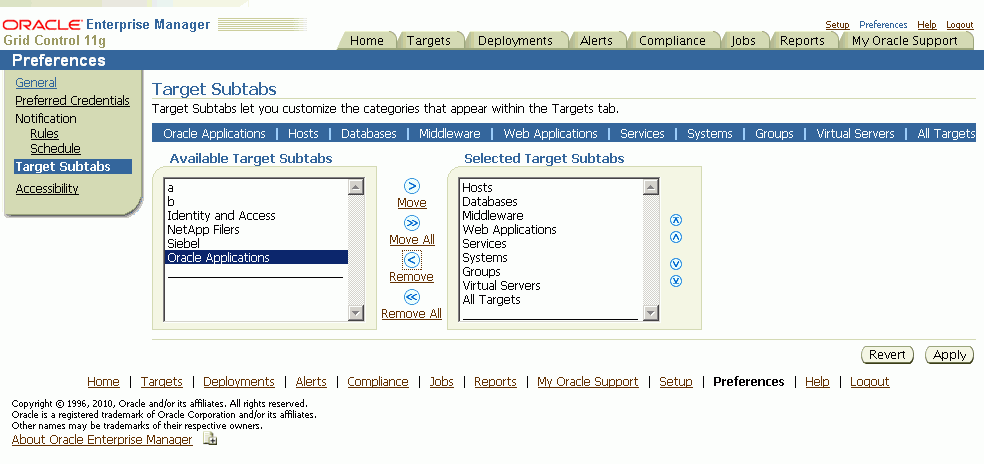Click the Remove All text link
This screenshot has height=464, width=984.
pyautogui.click(x=412, y=314)
